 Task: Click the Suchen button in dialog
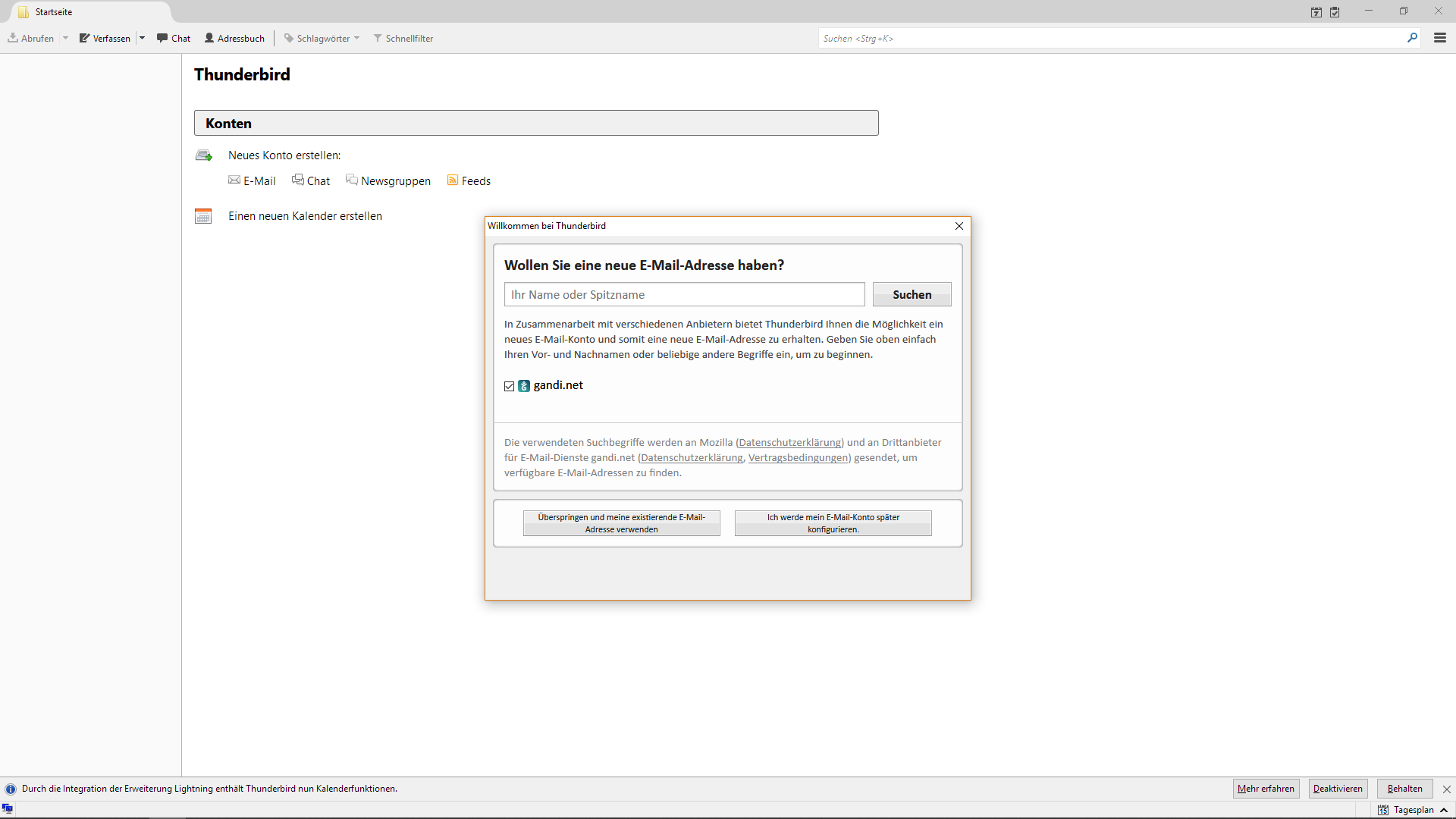tap(912, 294)
